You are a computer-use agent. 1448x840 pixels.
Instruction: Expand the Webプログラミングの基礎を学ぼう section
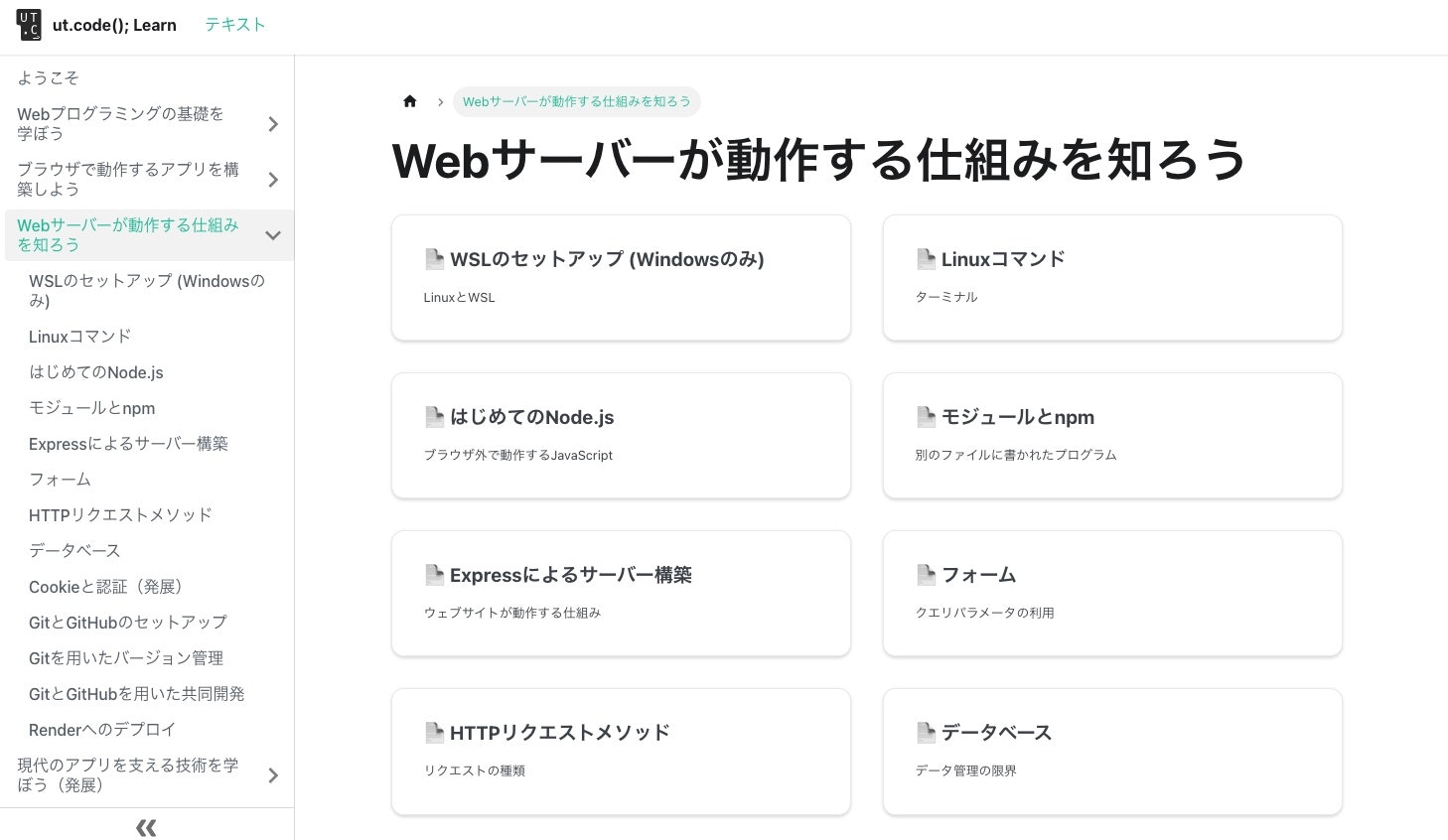tap(273, 124)
